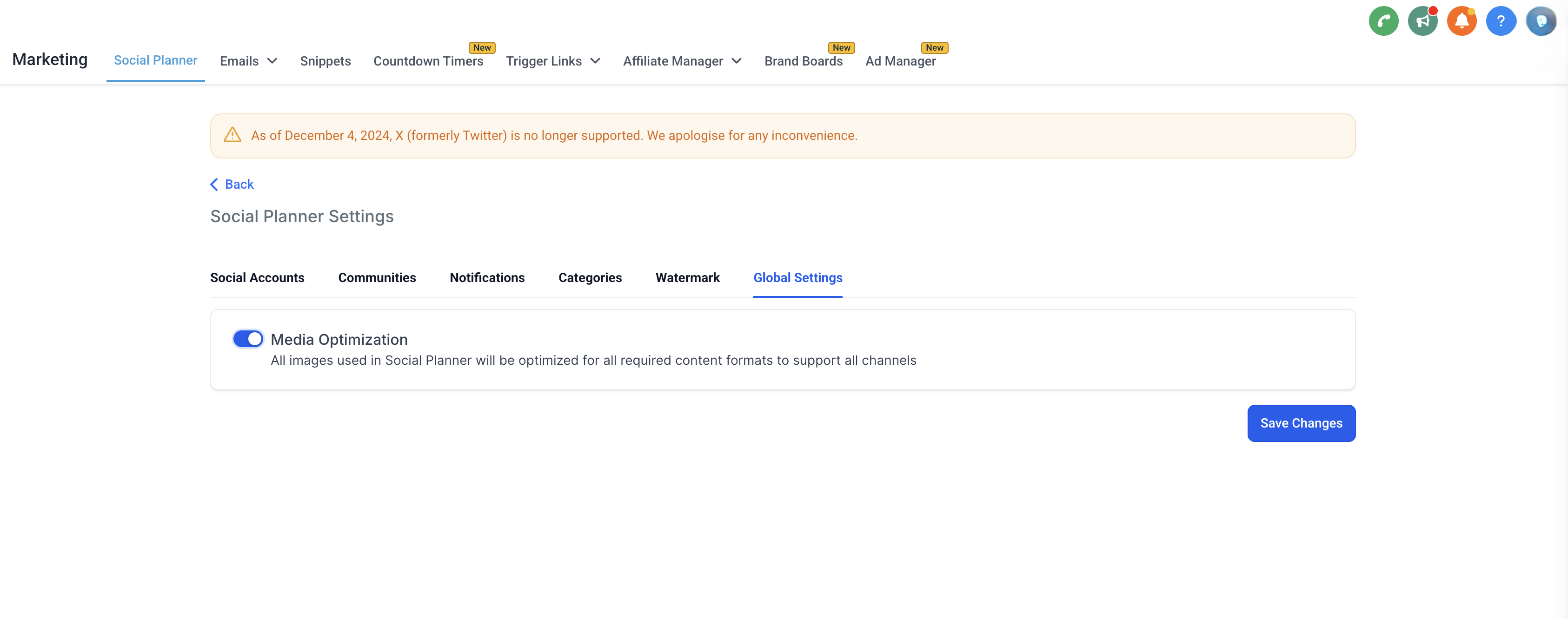Open the Categories tab
The width and height of the screenshot is (1568, 619).
590,277
